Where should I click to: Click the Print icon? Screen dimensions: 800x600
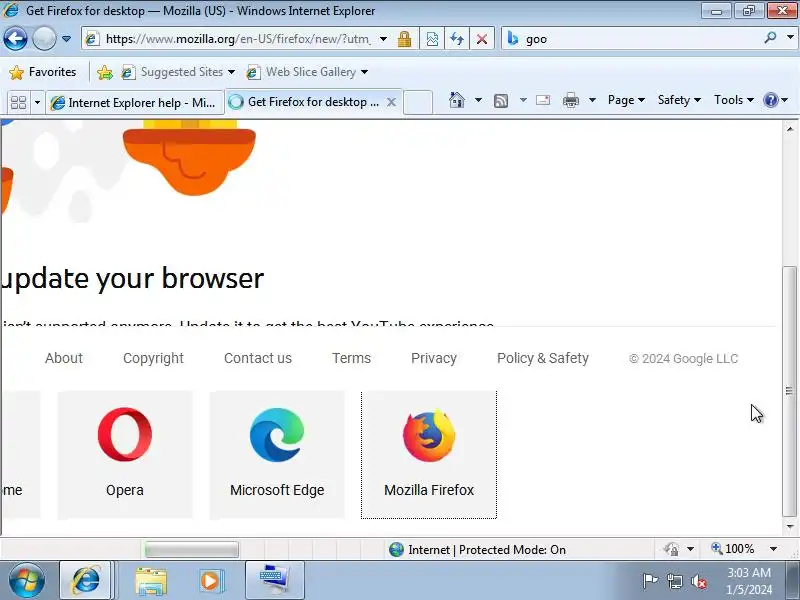pos(570,101)
